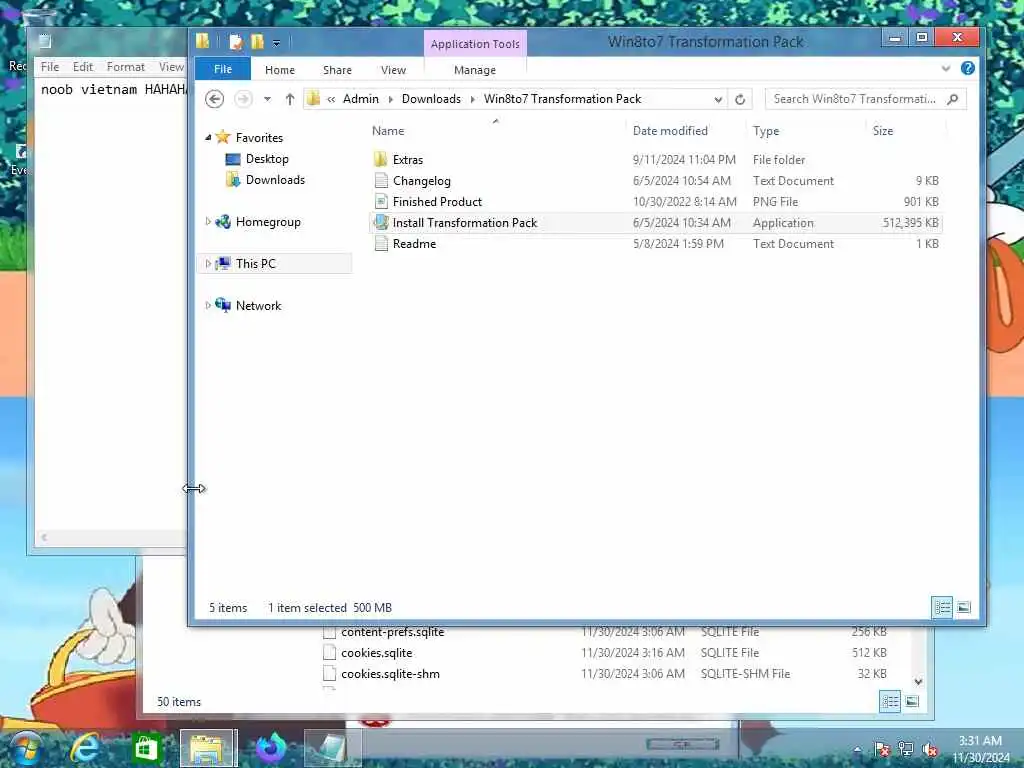Click the arrow after Downloads in the address bar
This screenshot has width=1024, height=768.
coord(472,99)
